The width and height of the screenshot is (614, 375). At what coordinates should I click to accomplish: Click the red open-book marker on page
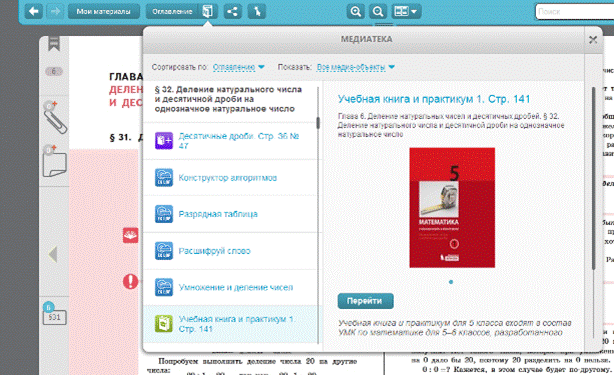pos(130,235)
